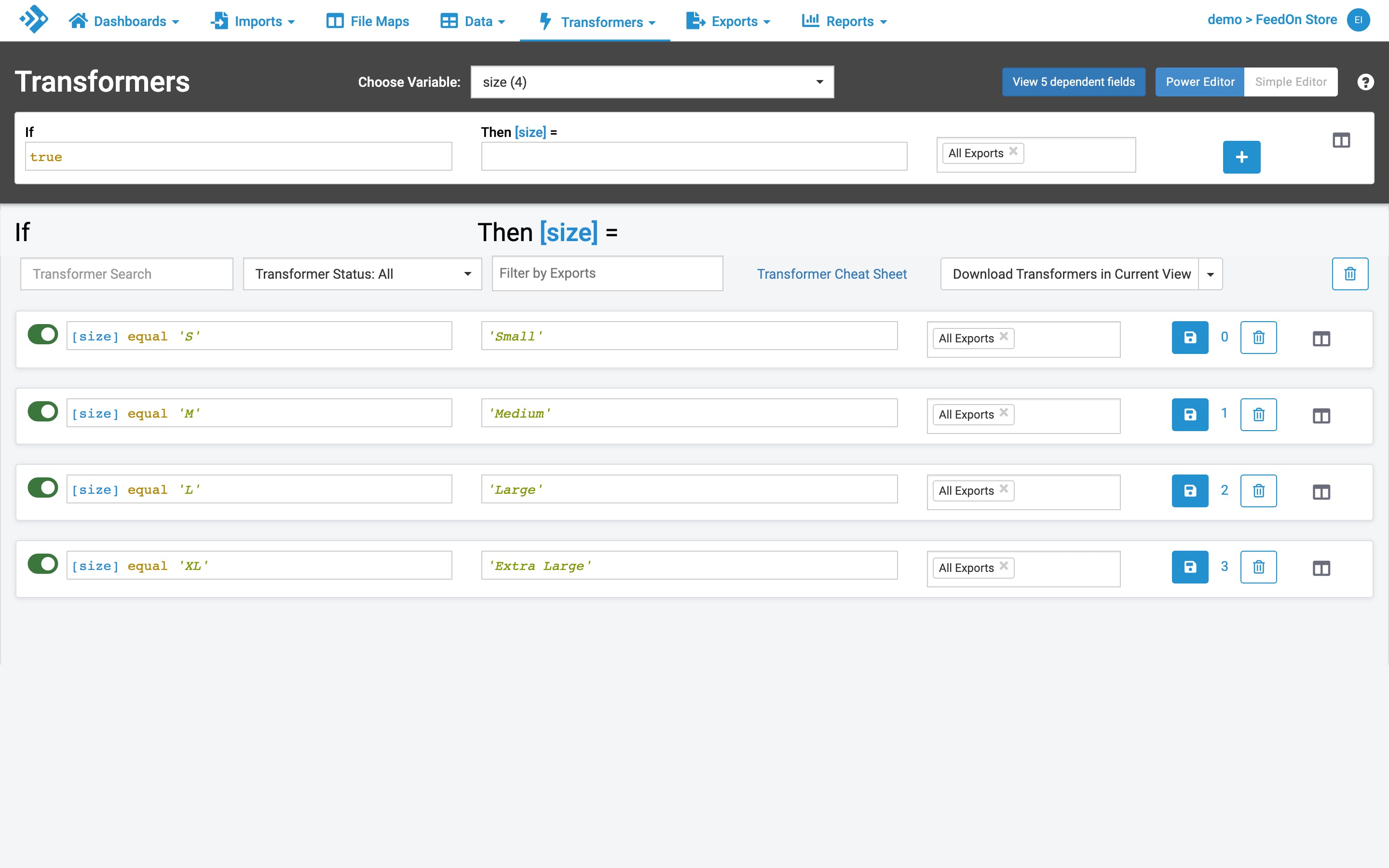Viewport: 1389px width, 868px height.
Task: Click the split-panel icon in new transformer box
Action: (x=1341, y=140)
